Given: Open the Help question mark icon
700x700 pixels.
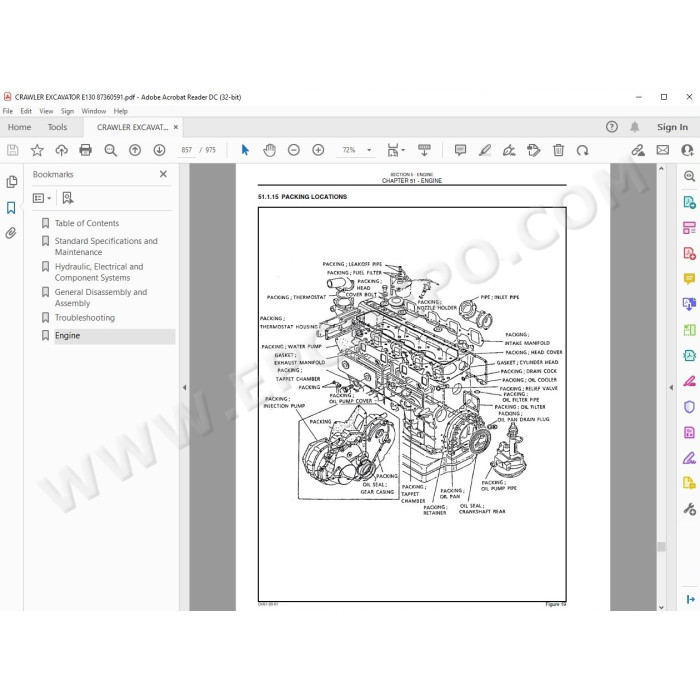Looking at the screenshot, I should 612,127.
